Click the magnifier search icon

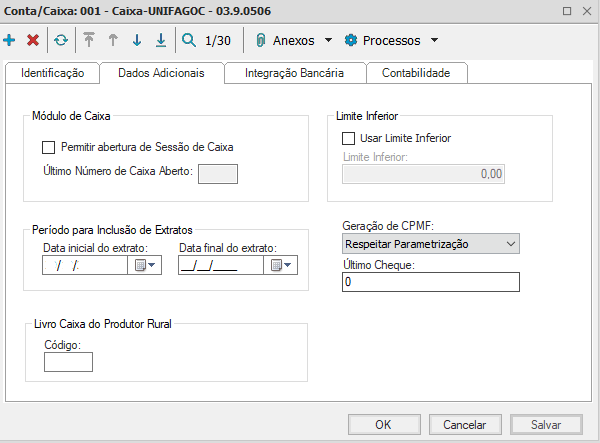click(x=189, y=41)
